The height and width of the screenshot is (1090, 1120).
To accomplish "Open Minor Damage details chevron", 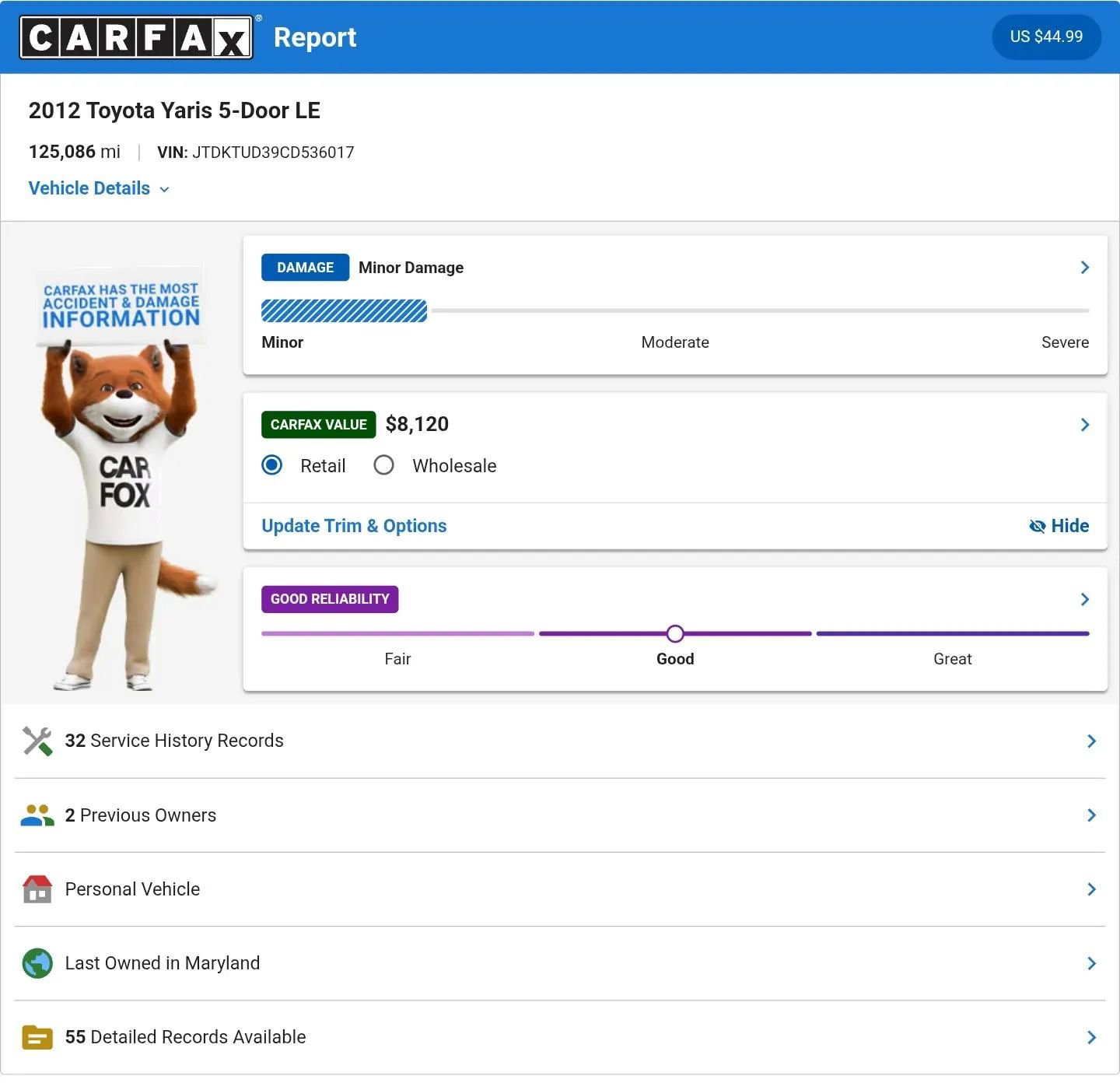I will coord(1085,268).
